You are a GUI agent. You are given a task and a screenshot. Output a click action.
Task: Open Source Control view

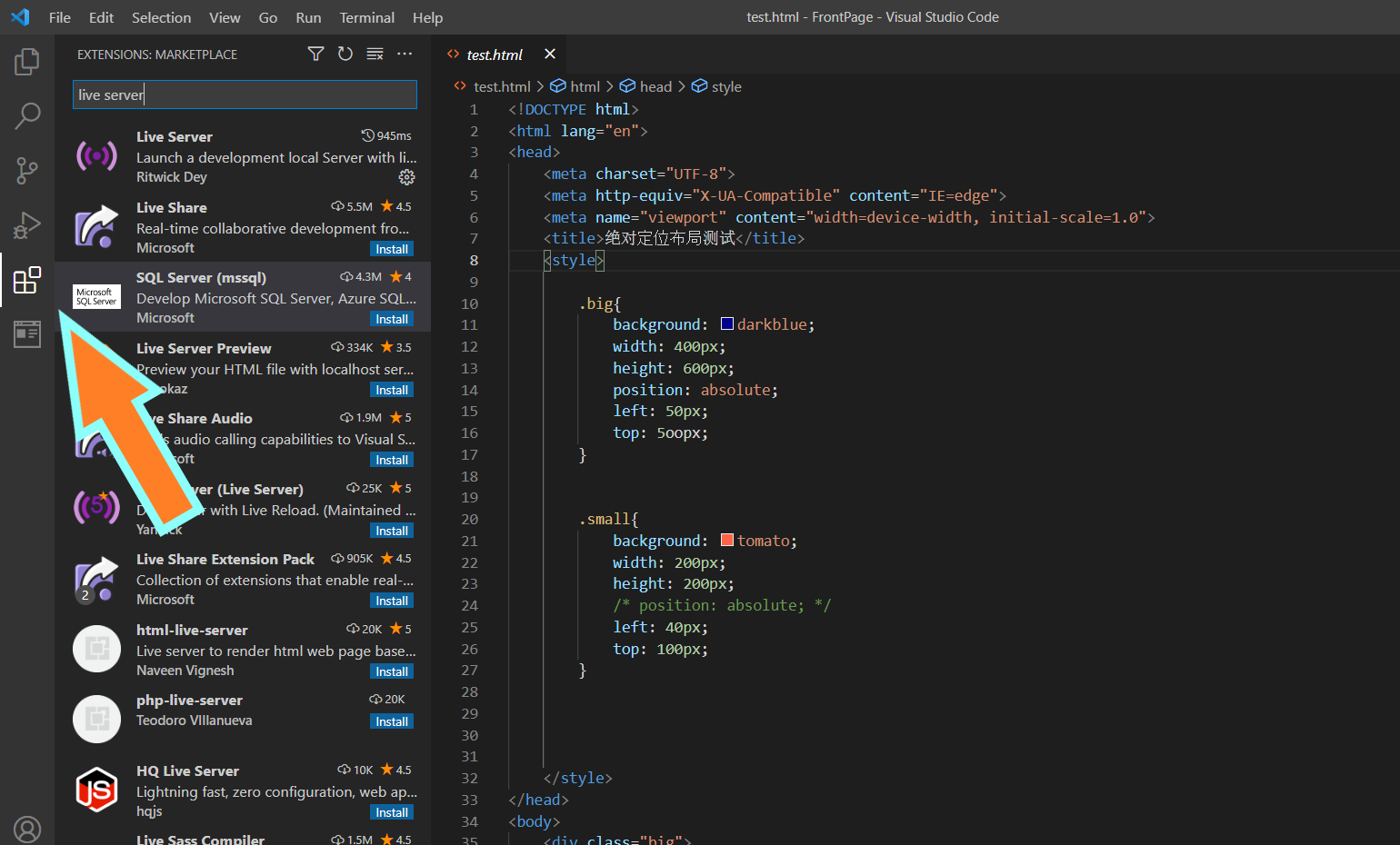[x=27, y=170]
